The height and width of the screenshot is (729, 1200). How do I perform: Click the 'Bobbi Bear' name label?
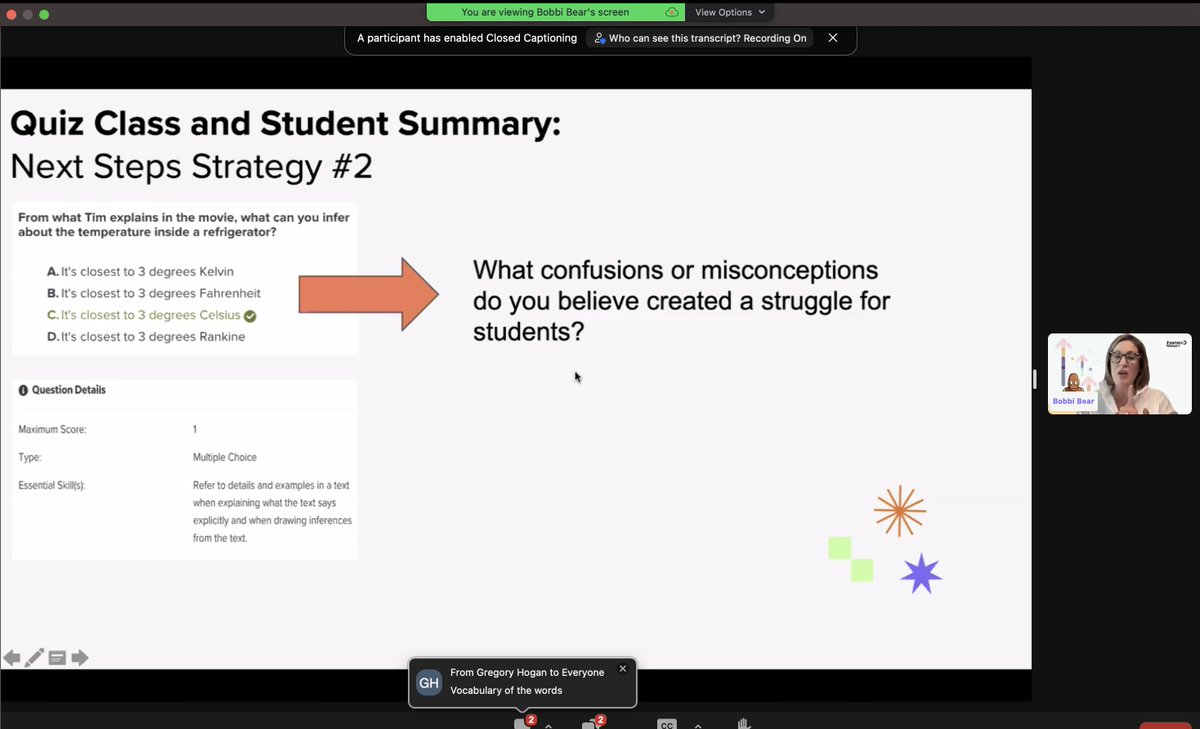(x=1073, y=401)
